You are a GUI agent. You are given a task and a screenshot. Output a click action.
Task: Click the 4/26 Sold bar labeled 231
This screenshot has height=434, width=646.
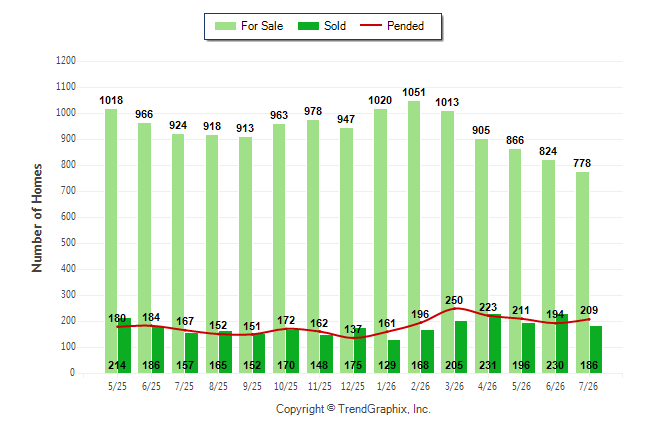pos(495,343)
